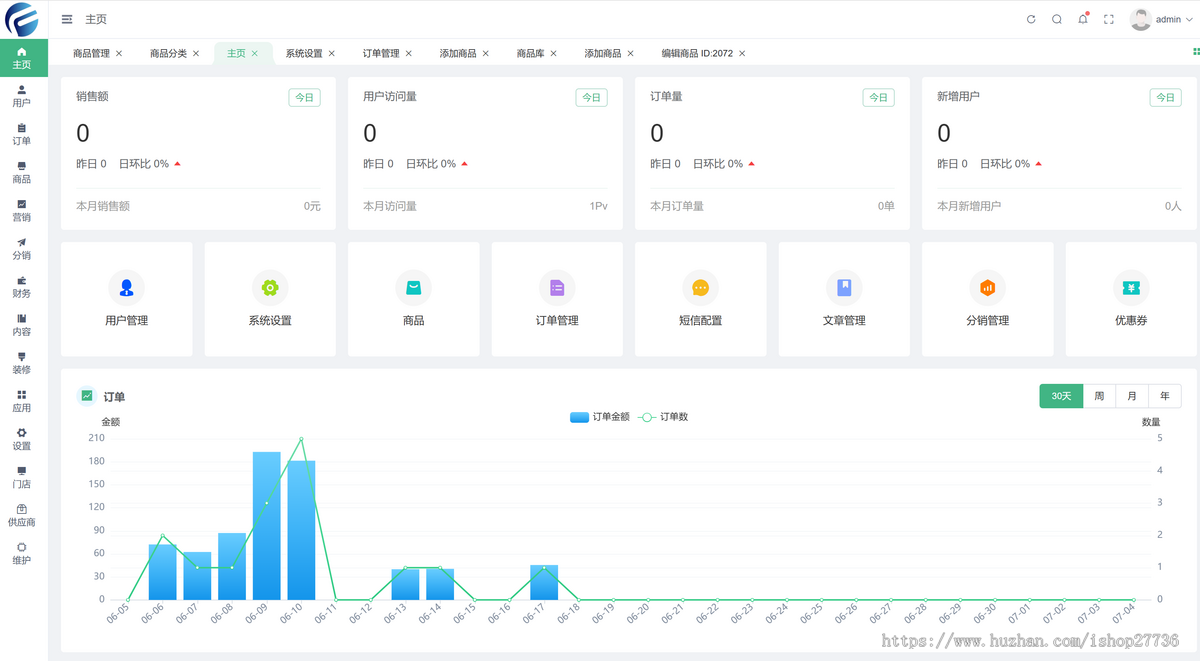
Task: Open the 设置 sidebar menu
Action: pyautogui.click(x=22, y=439)
